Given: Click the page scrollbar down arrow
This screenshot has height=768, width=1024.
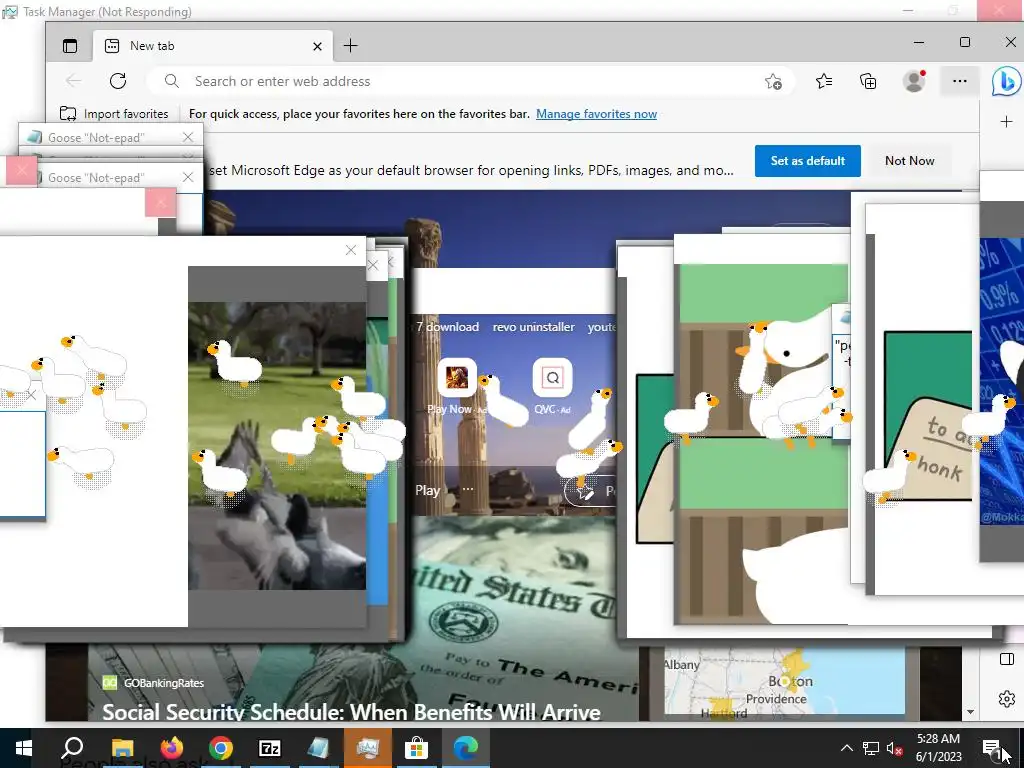Looking at the screenshot, I should pyautogui.click(x=970, y=712).
